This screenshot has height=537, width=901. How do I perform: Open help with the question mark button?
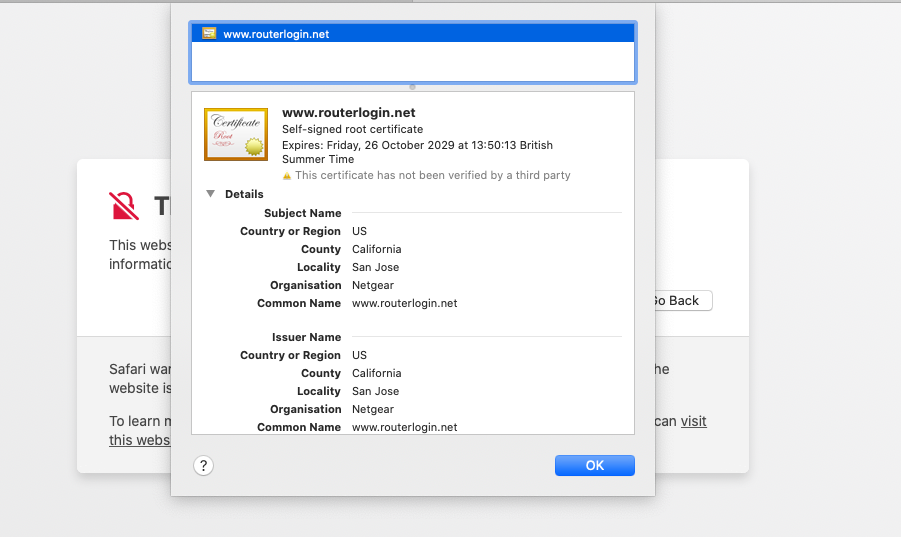[203, 466]
